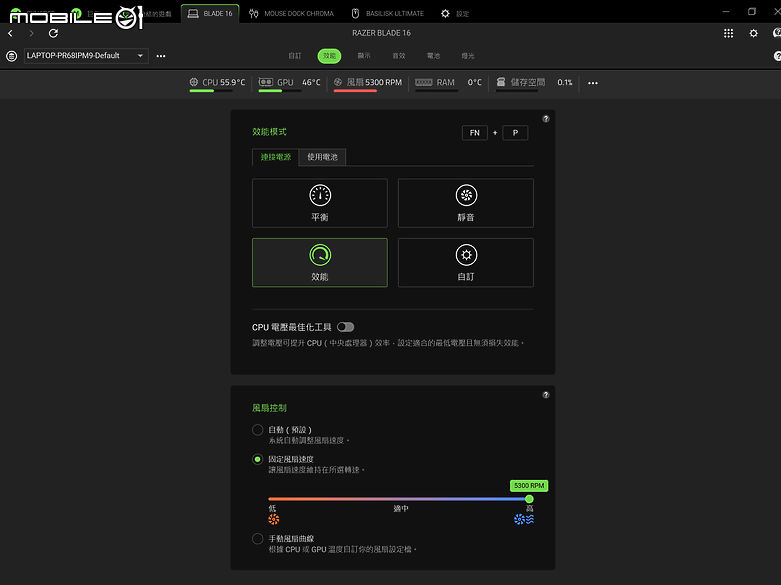
Task: Open the 電池 battery subtab
Action: (433, 56)
